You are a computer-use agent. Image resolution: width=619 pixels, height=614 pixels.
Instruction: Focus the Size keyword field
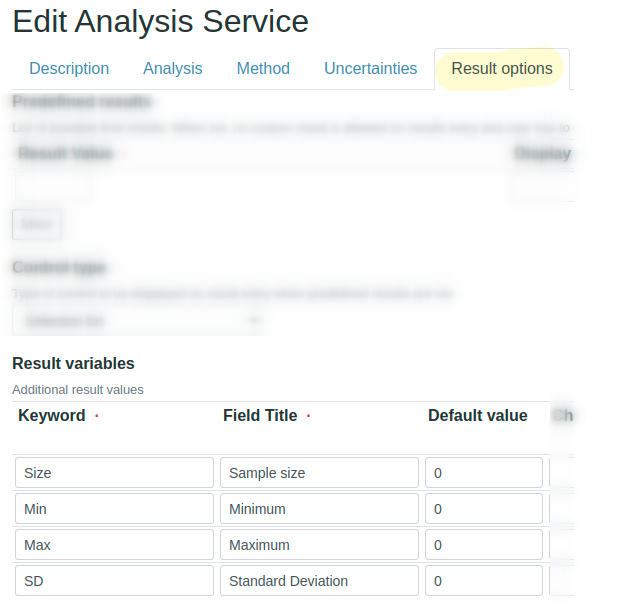tap(115, 473)
